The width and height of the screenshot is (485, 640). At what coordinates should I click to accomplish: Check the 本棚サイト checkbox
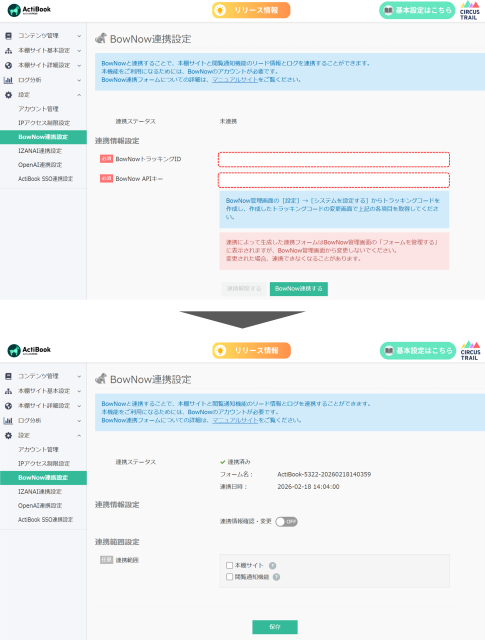[229, 565]
